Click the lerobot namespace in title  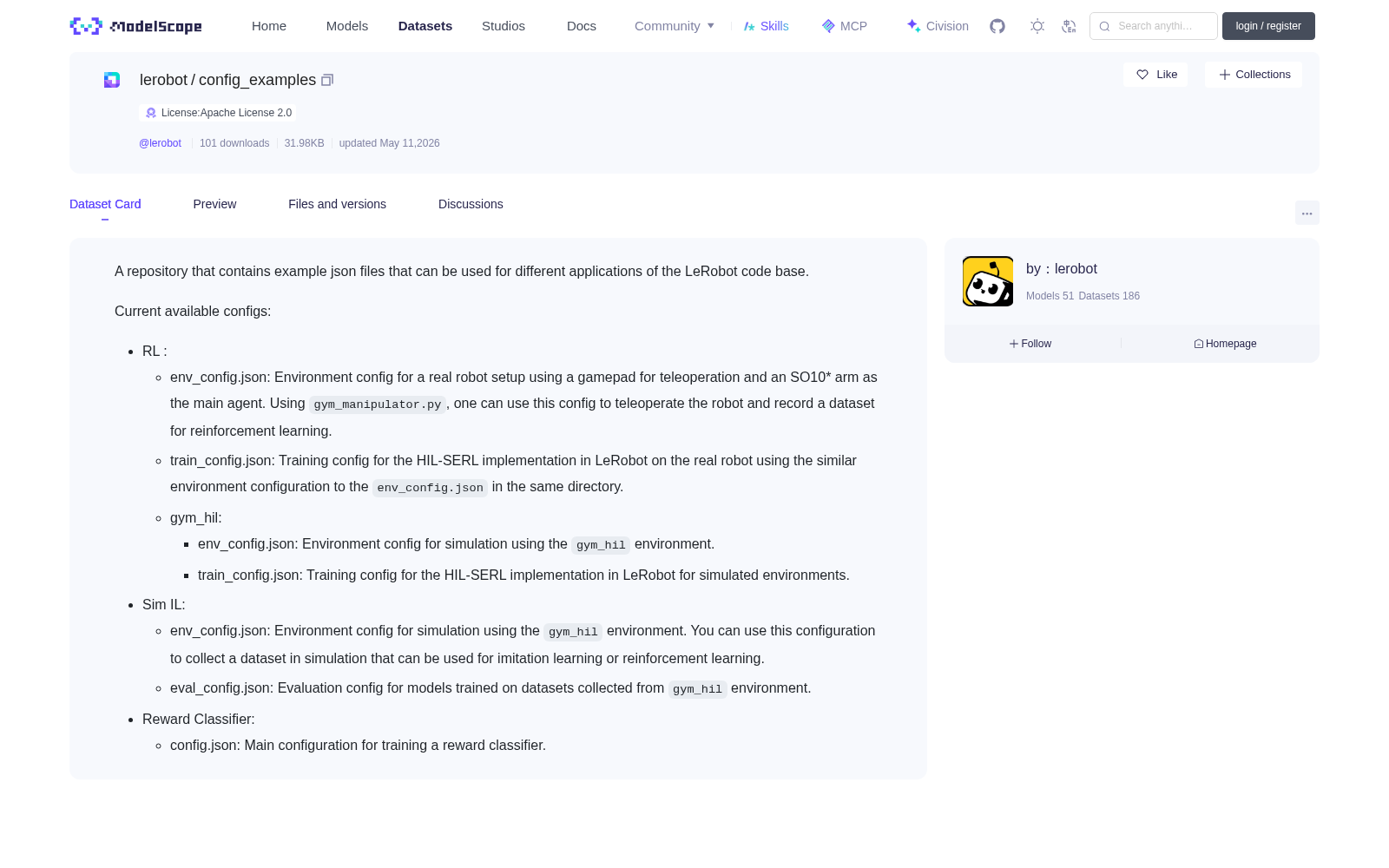163,80
